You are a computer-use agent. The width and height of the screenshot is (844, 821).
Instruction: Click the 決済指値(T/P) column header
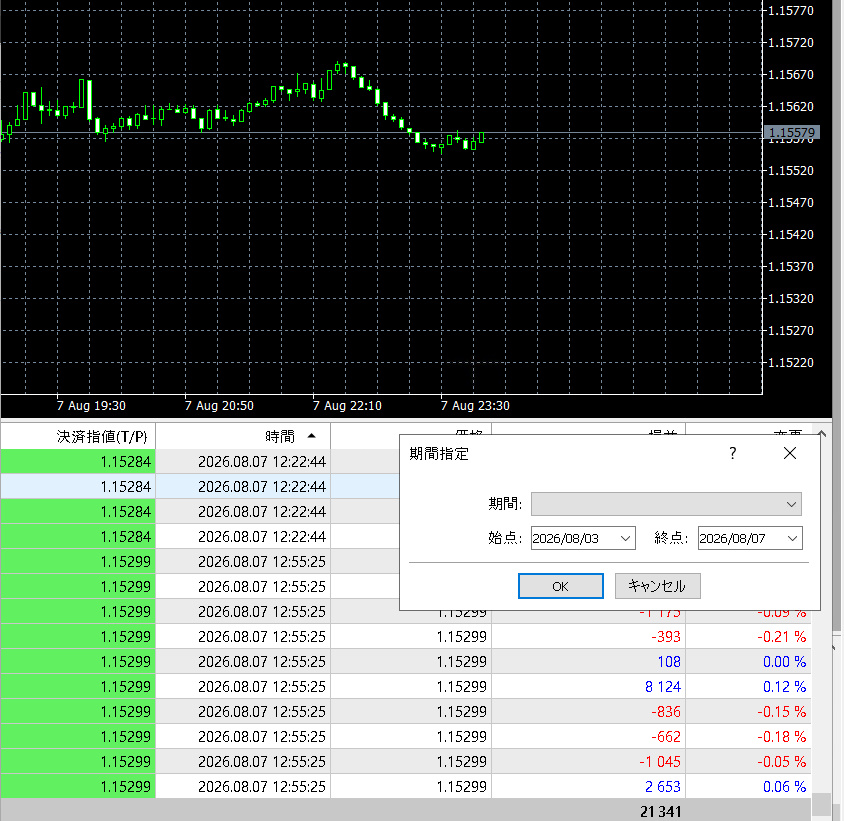(x=78, y=436)
